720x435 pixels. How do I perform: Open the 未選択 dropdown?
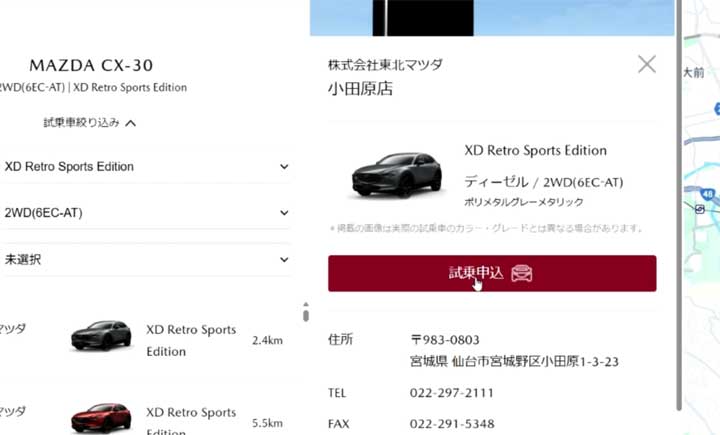pyautogui.click(x=145, y=260)
